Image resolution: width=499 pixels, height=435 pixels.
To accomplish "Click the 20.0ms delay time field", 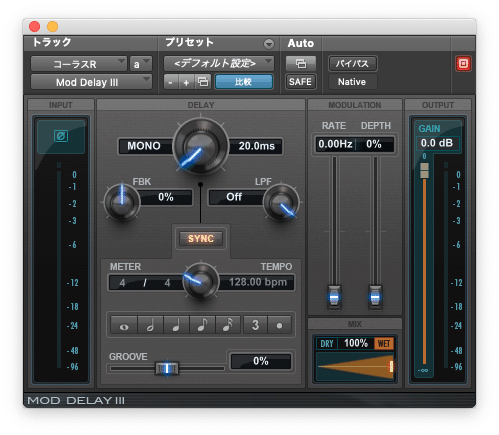I will tap(256, 146).
